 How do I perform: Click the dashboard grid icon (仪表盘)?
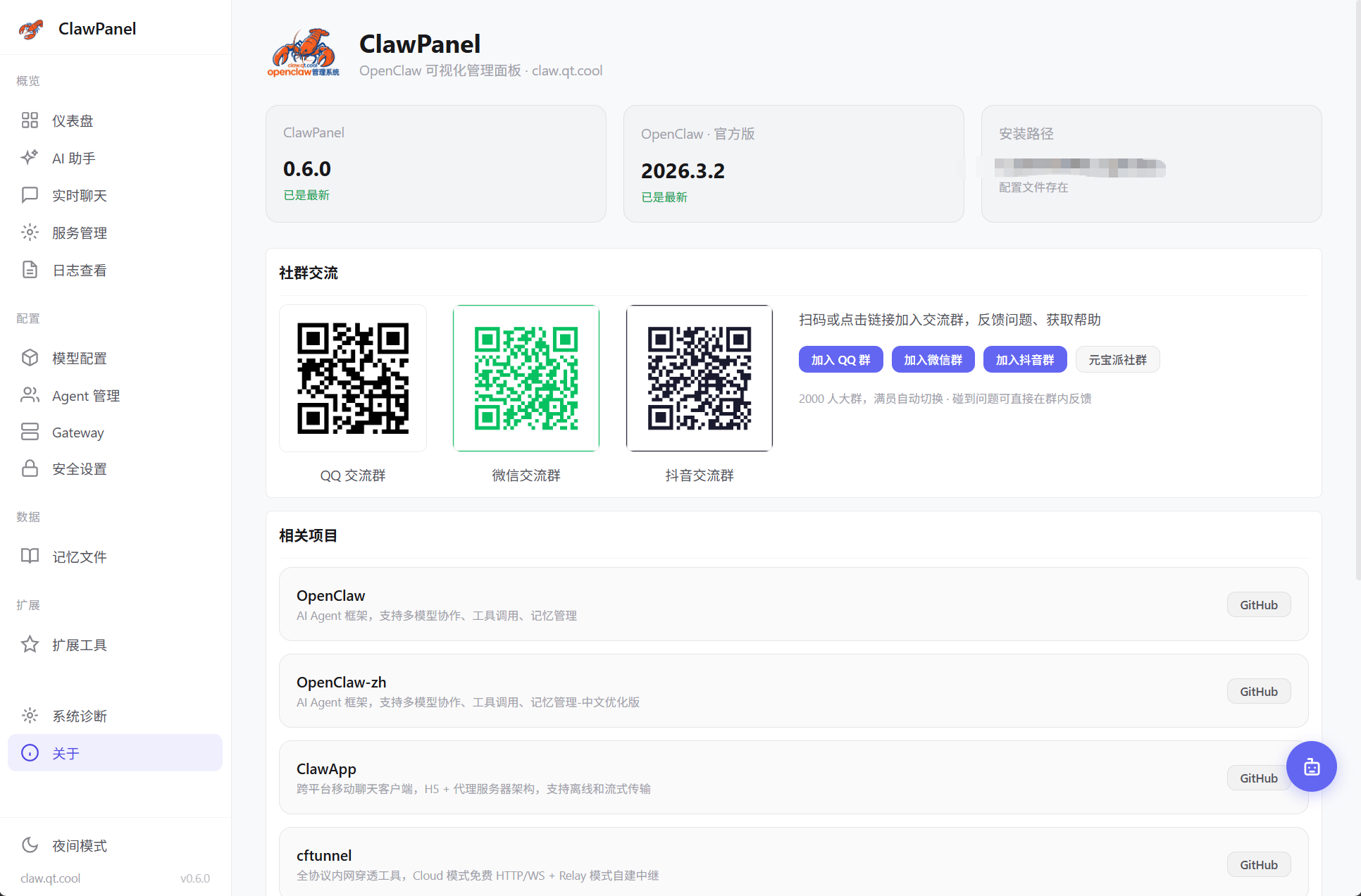(30, 120)
